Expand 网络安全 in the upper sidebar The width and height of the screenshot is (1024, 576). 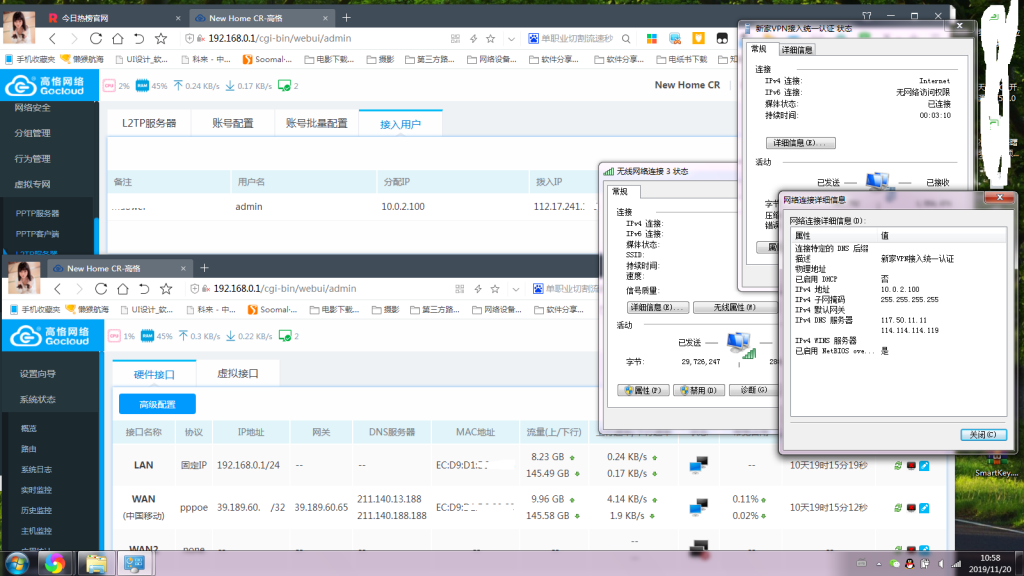(33, 108)
